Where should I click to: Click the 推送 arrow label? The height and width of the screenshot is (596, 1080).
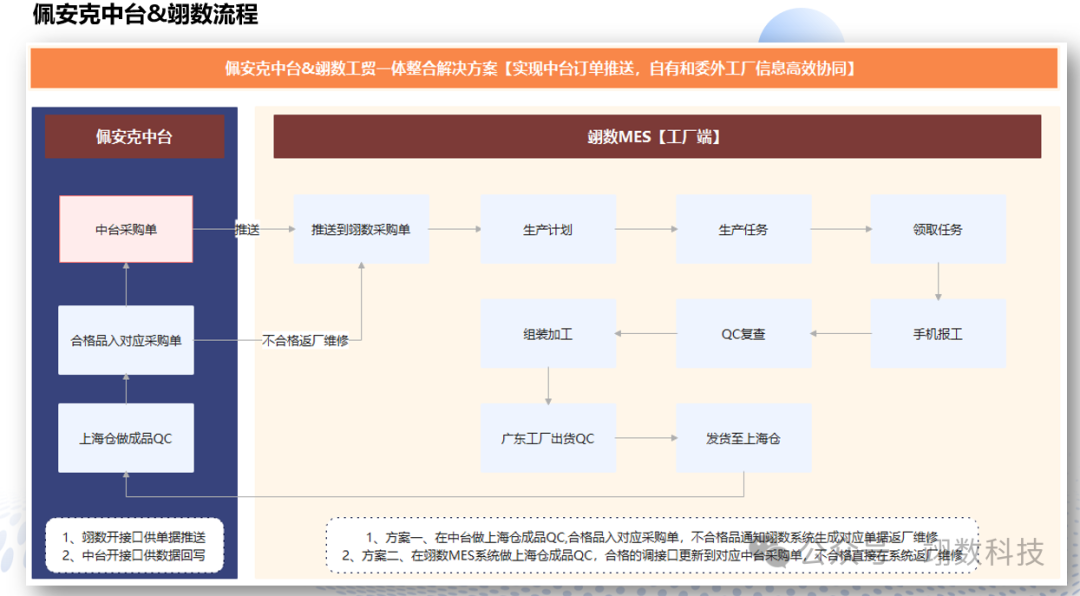tap(247, 229)
